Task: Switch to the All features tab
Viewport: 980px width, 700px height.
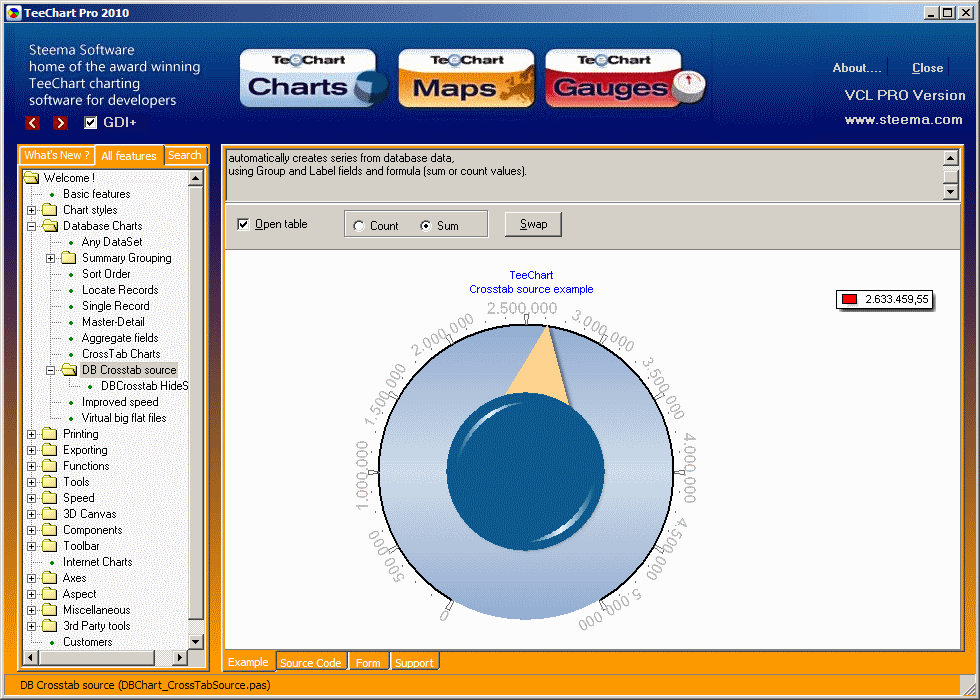Action: (129, 156)
